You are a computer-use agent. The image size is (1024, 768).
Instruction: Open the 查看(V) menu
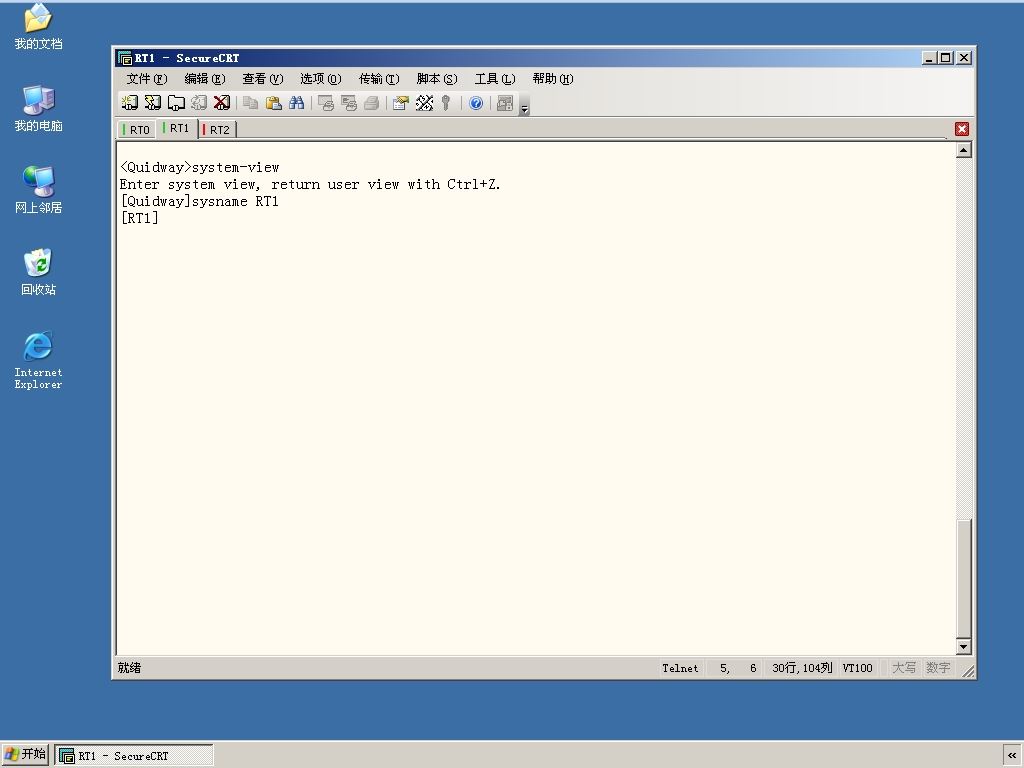(263, 79)
